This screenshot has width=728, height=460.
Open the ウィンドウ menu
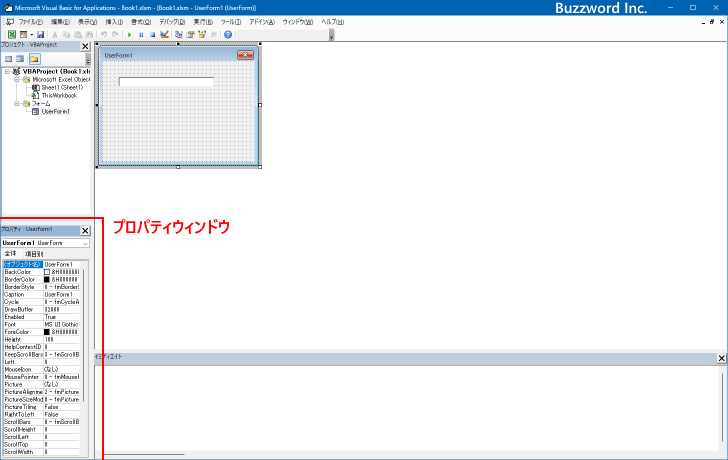click(298, 22)
